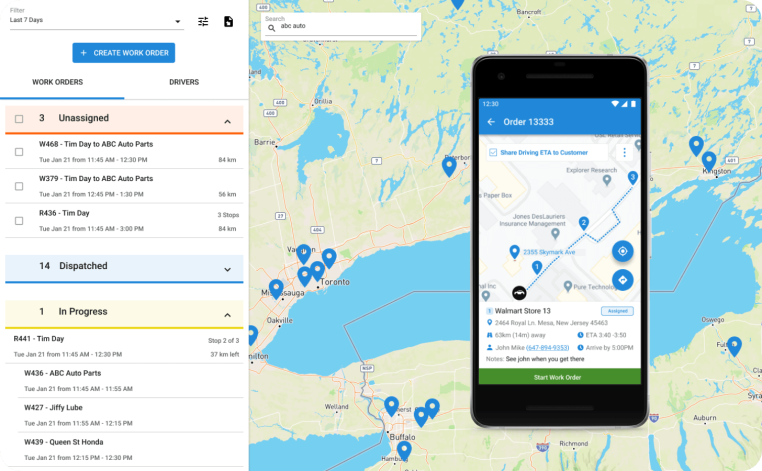Collapse the Unassigned section
This screenshot has height=471, width=762.
[227, 120]
